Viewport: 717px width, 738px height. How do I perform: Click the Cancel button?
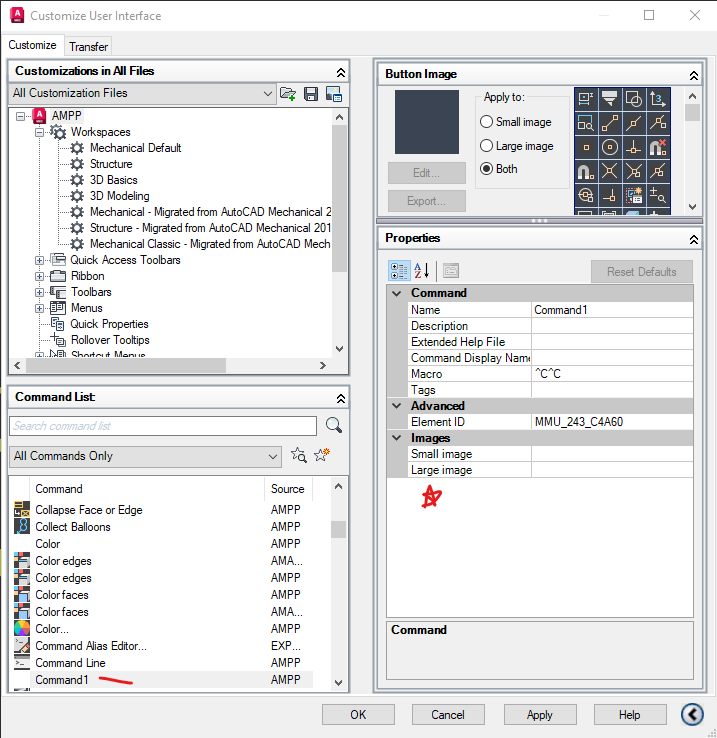448,715
